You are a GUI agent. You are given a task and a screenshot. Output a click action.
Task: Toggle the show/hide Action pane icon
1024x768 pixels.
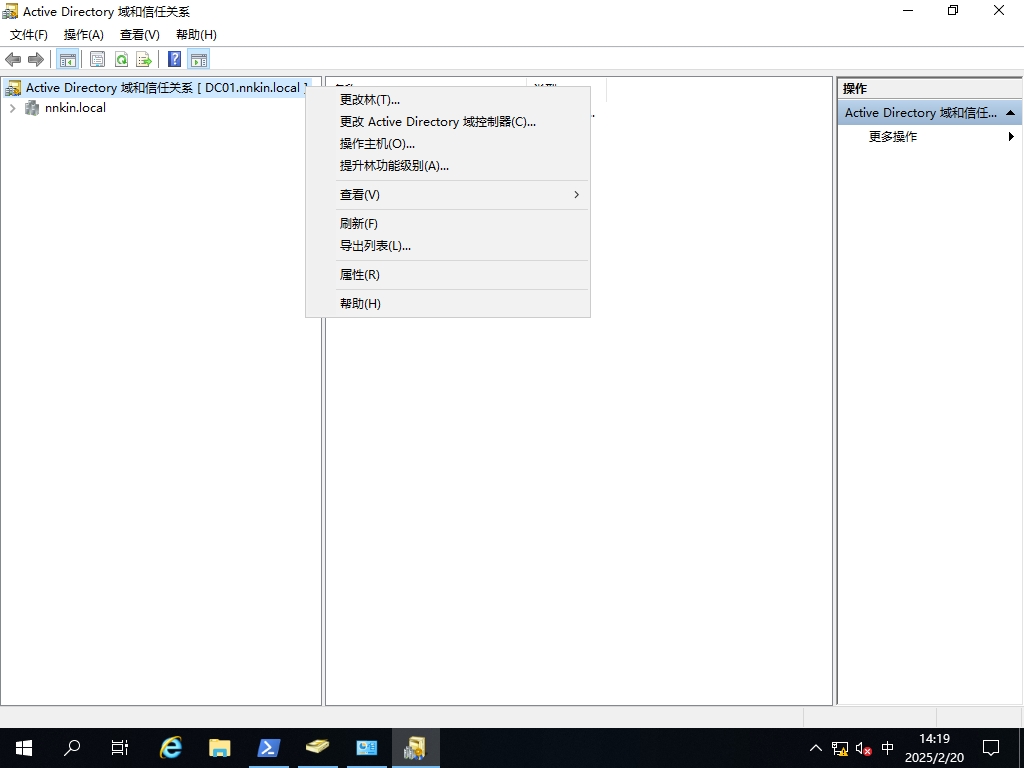[198, 59]
